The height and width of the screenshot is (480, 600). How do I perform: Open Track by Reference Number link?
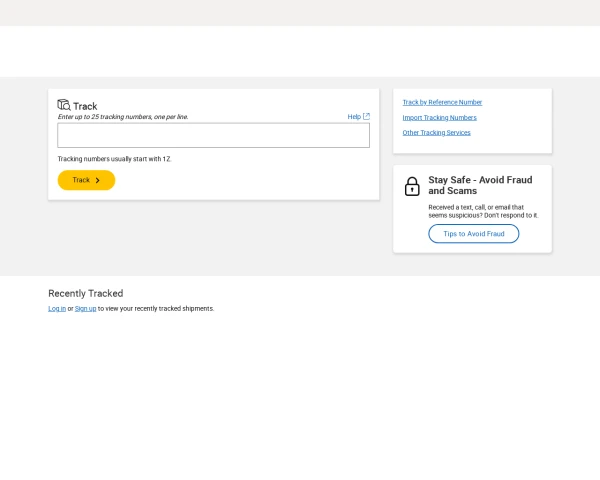[442, 102]
